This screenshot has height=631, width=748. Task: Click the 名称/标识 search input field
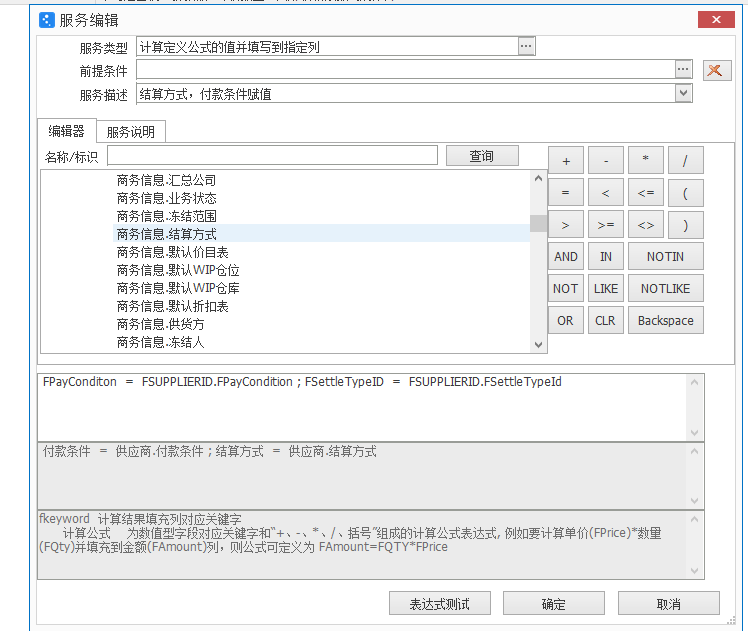[x=272, y=156]
